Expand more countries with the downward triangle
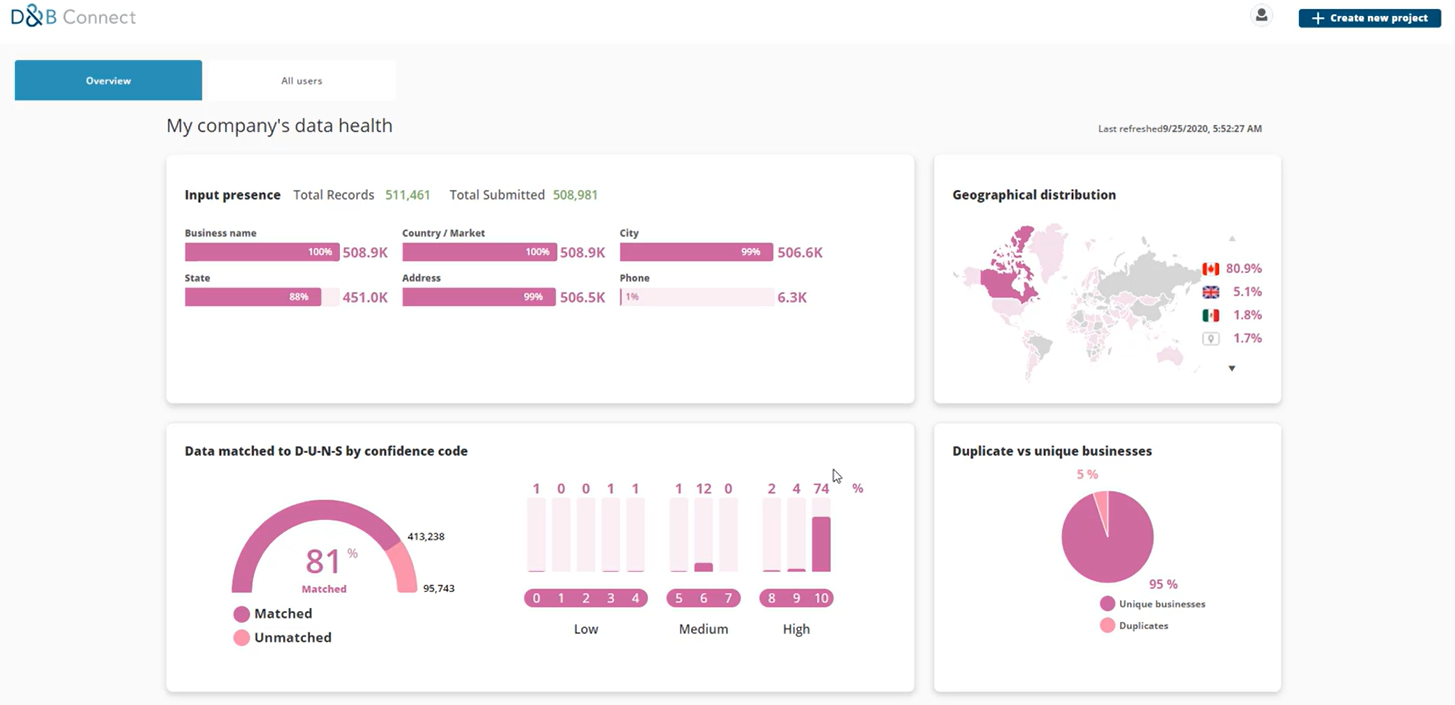Viewport: 1455px width, 705px height. point(1231,368)
